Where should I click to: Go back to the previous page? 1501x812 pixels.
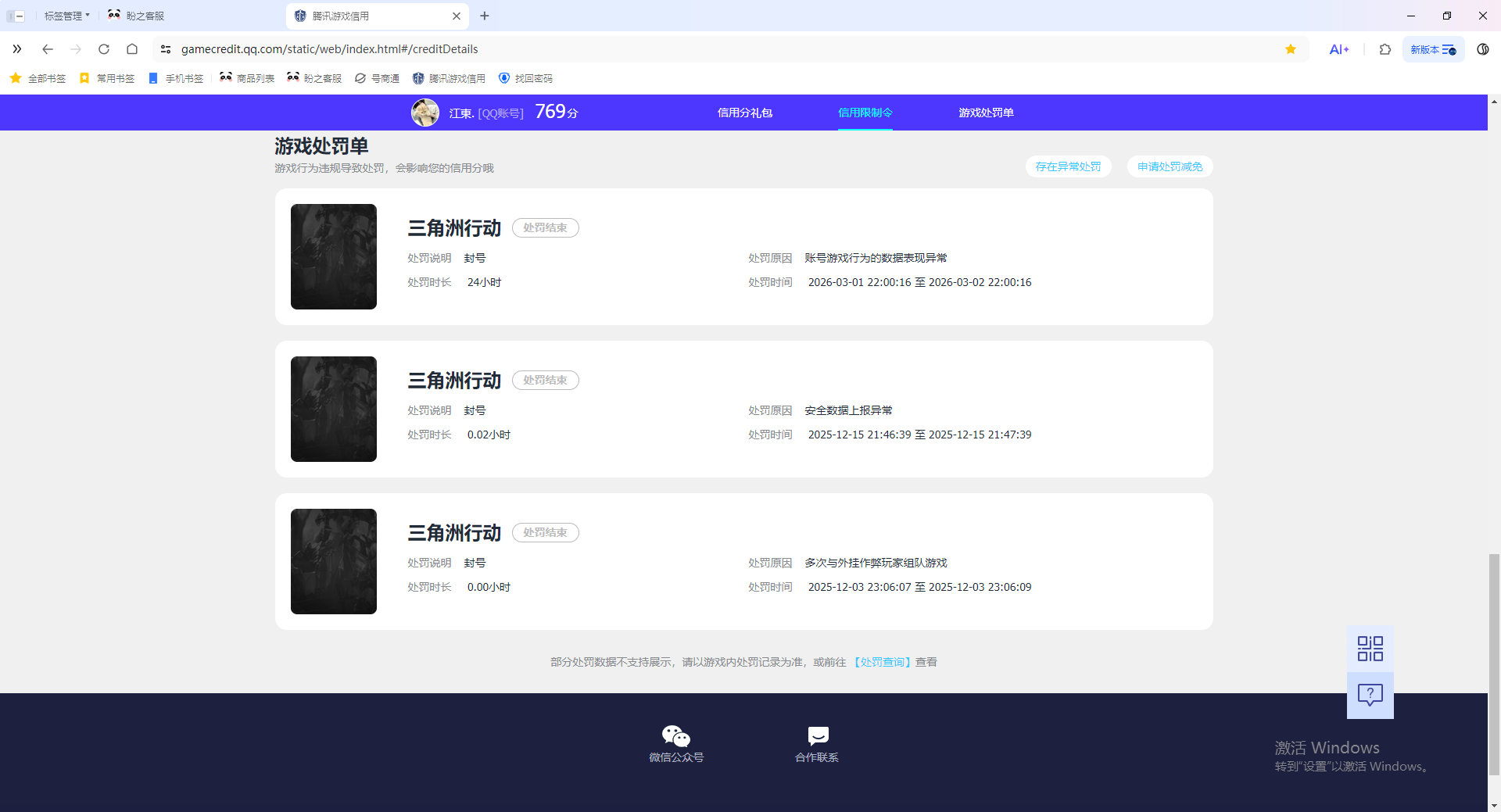[x=48, y=49]
